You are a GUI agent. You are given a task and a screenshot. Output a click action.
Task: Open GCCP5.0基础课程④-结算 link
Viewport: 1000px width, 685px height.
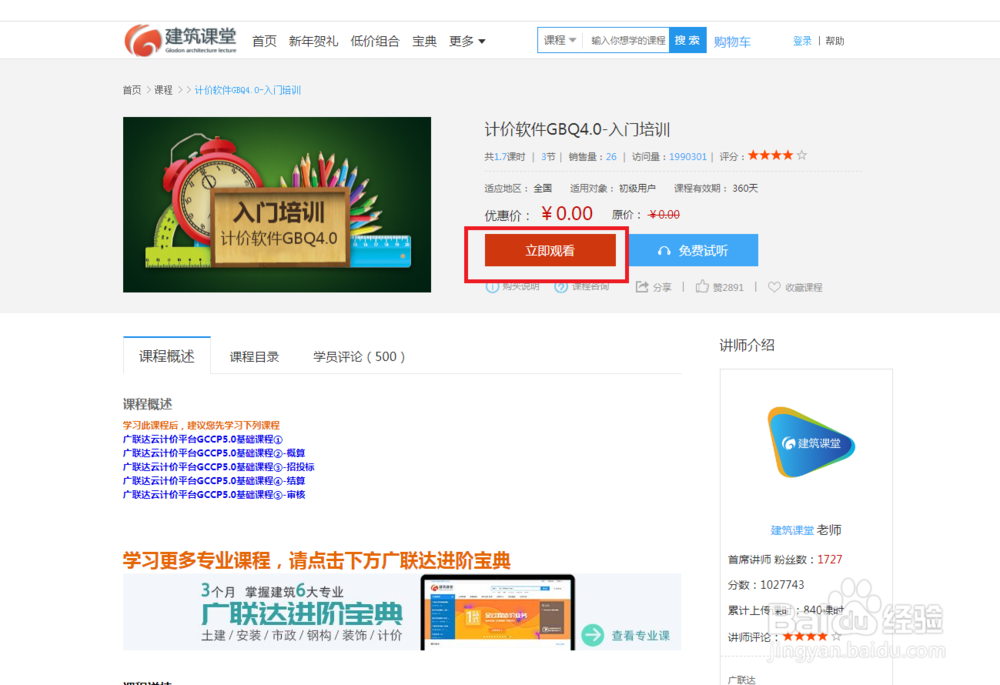coord(214,481)
